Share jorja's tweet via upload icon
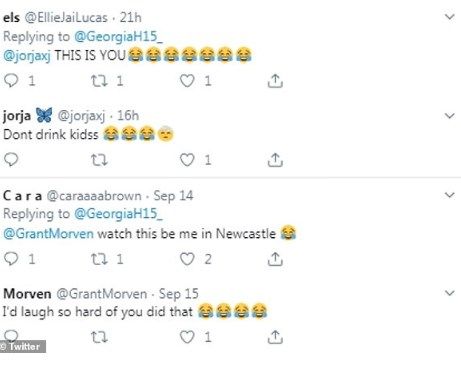Viewport: 461px width, 369px height. (275, 160)
